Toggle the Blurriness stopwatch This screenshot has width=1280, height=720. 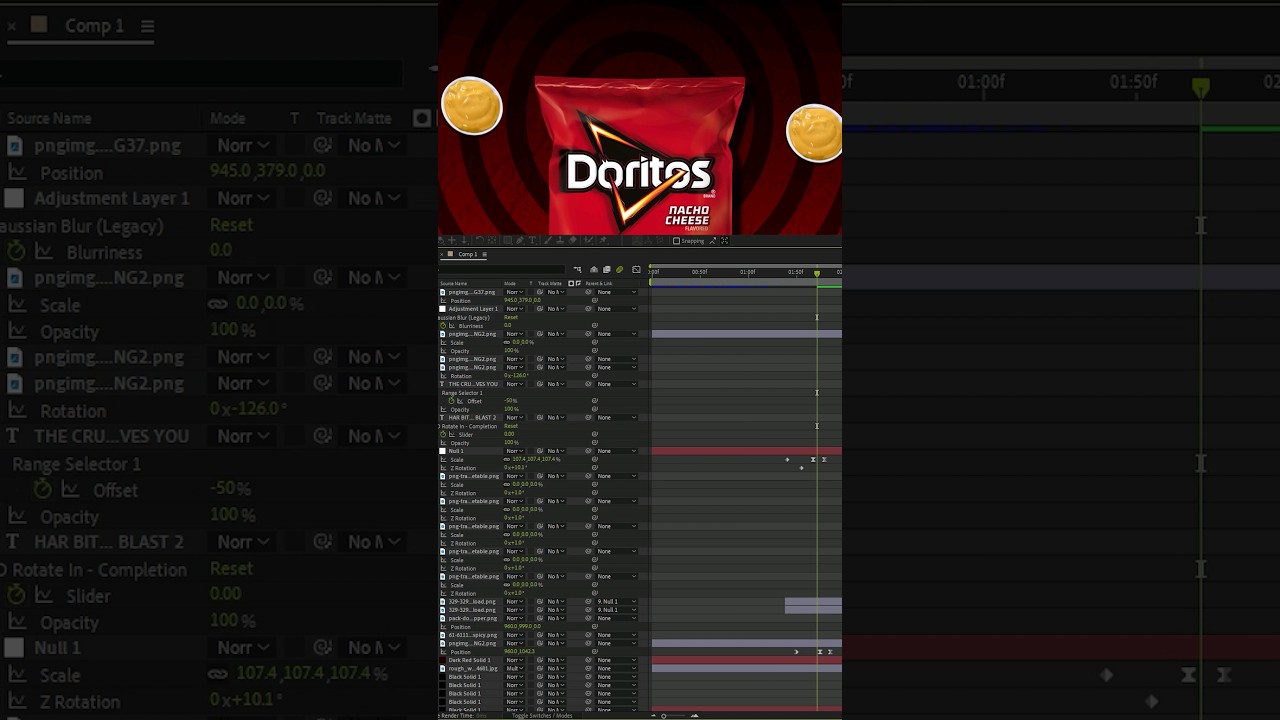443,326
